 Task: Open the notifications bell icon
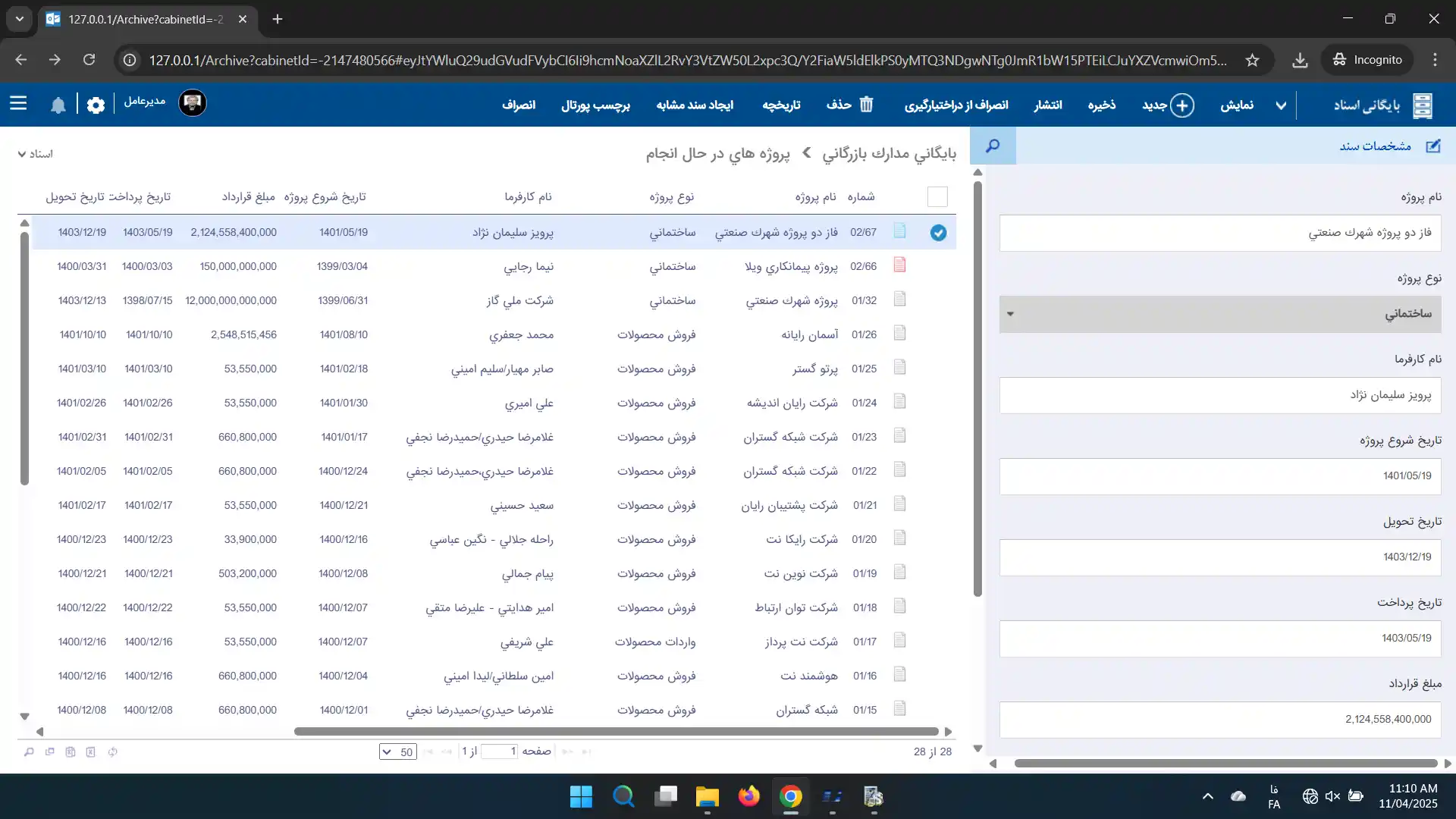(x=58, y=105)
